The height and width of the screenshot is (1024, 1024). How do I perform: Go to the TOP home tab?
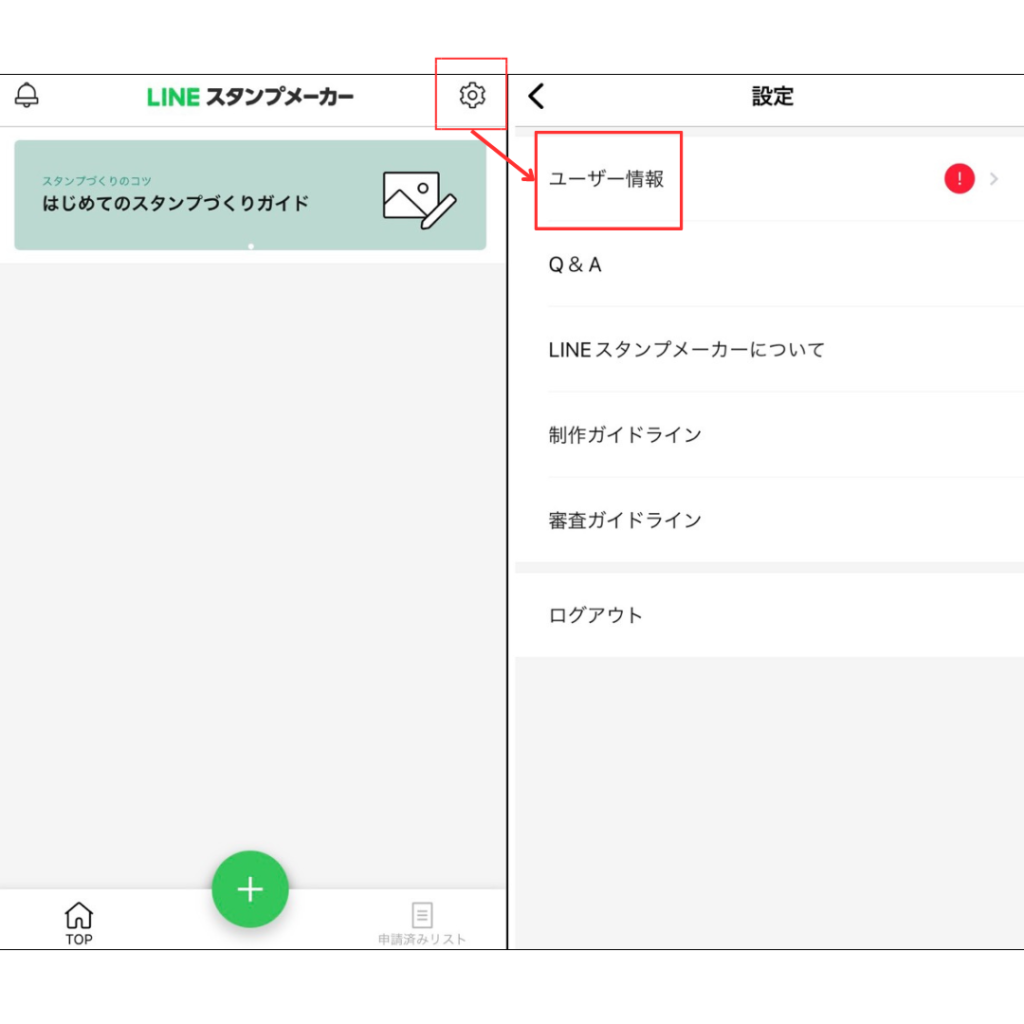79,923
